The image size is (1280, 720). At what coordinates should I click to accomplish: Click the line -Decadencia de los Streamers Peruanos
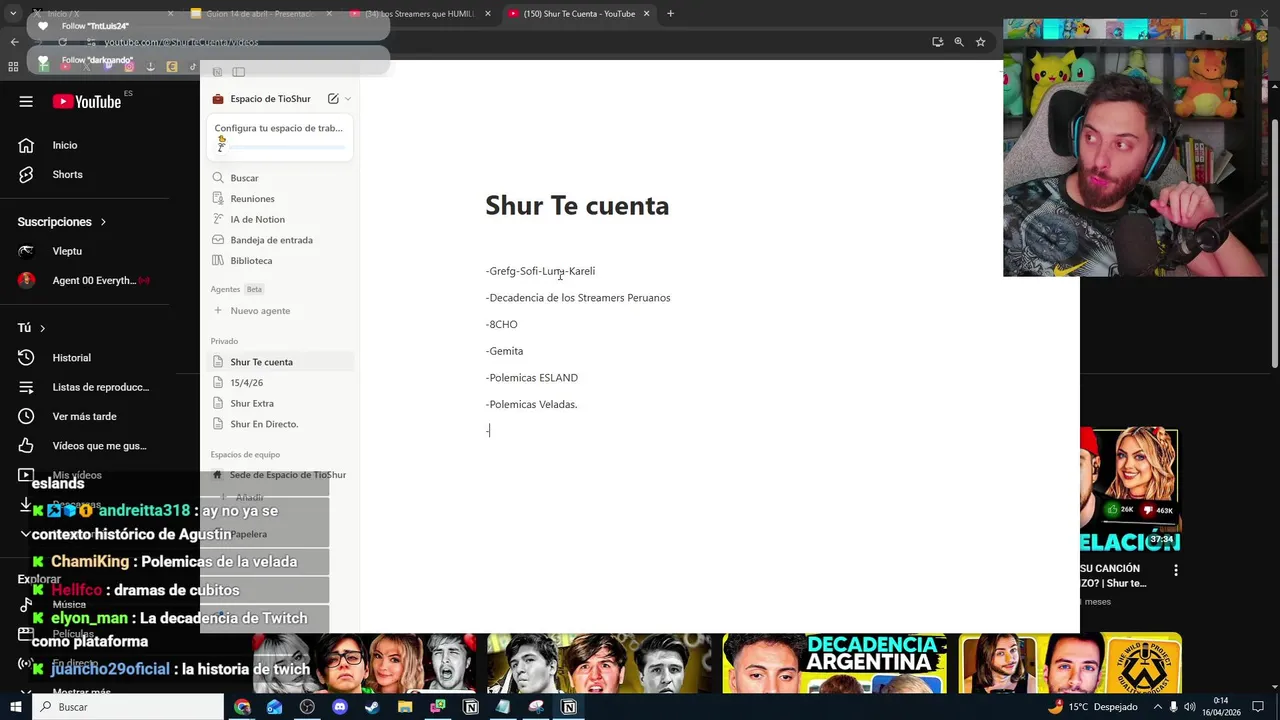pos(578,298)
